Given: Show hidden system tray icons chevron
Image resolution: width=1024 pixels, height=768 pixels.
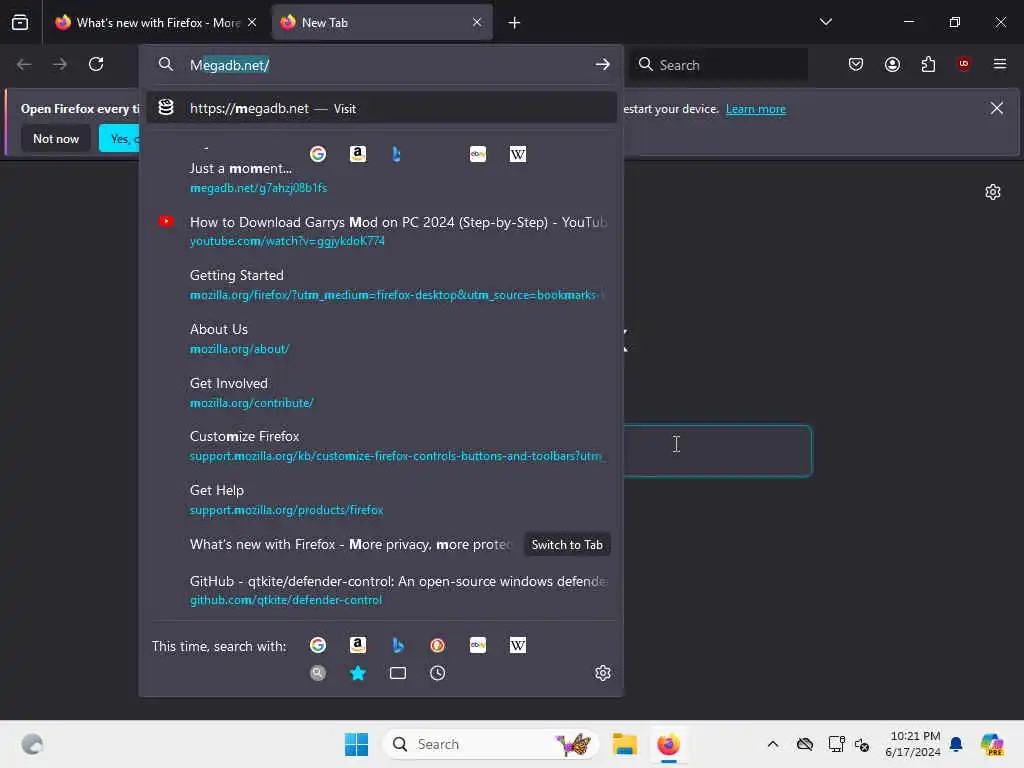Looking at the screenshot, I should coord(773,744).
